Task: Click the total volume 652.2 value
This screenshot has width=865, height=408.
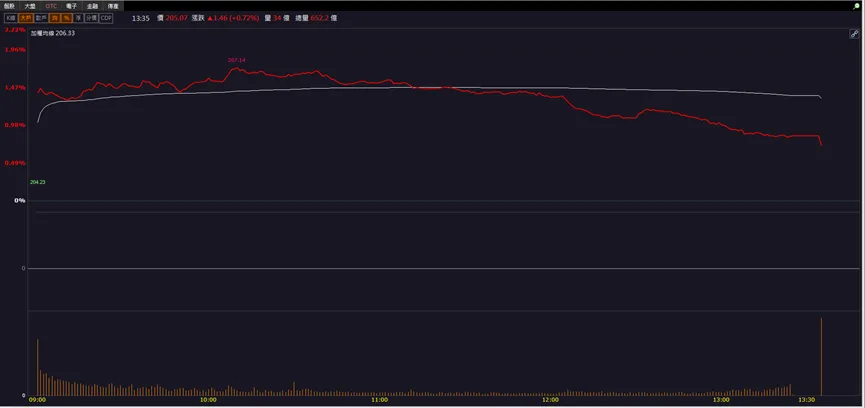Action: point(319,18)
